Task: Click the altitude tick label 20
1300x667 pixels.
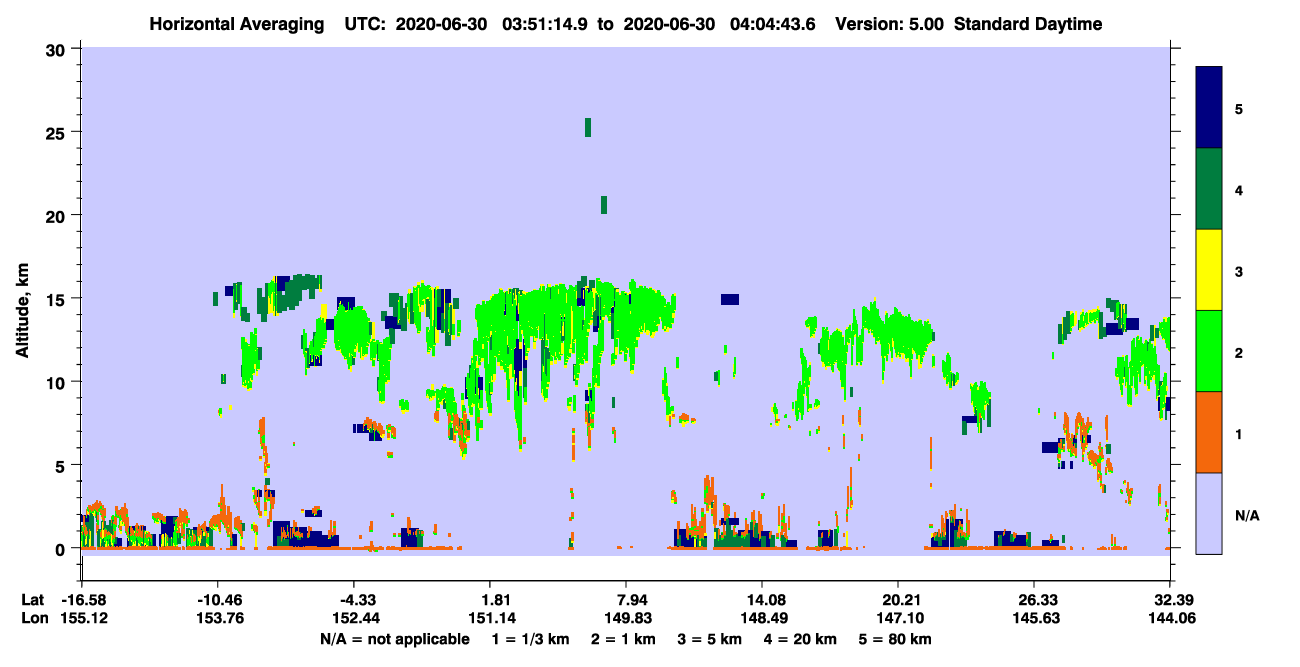Action: 57,215
